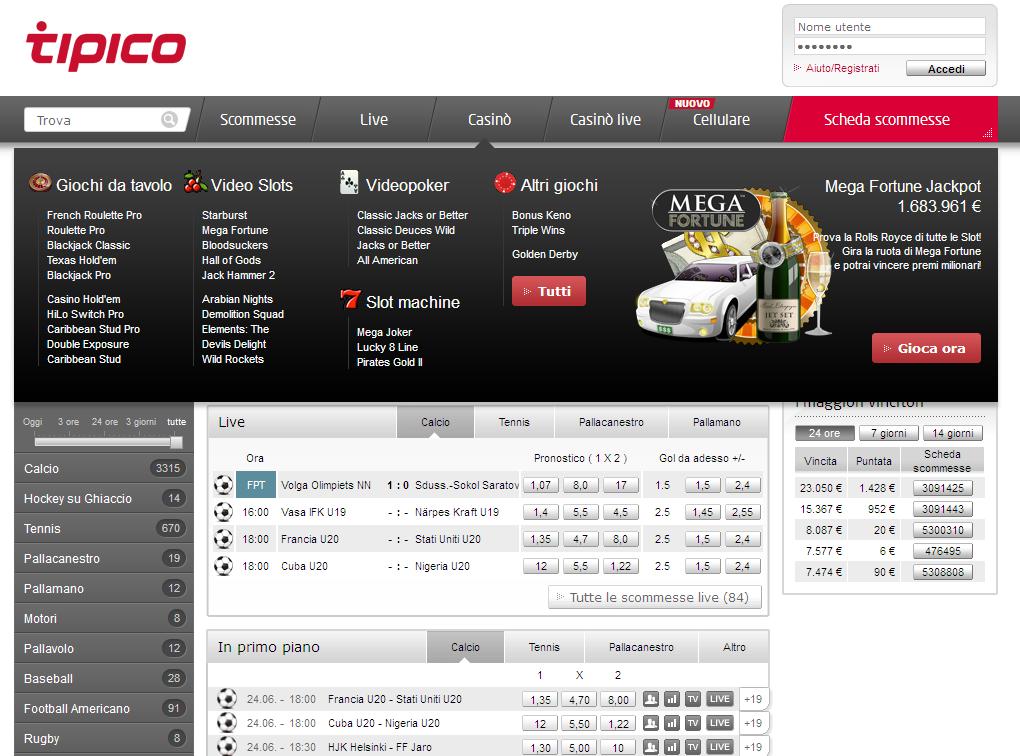Click LIVE badge for Francia U20 - Stati Uniti U20

pyautogui.click(x=719, y=699)
